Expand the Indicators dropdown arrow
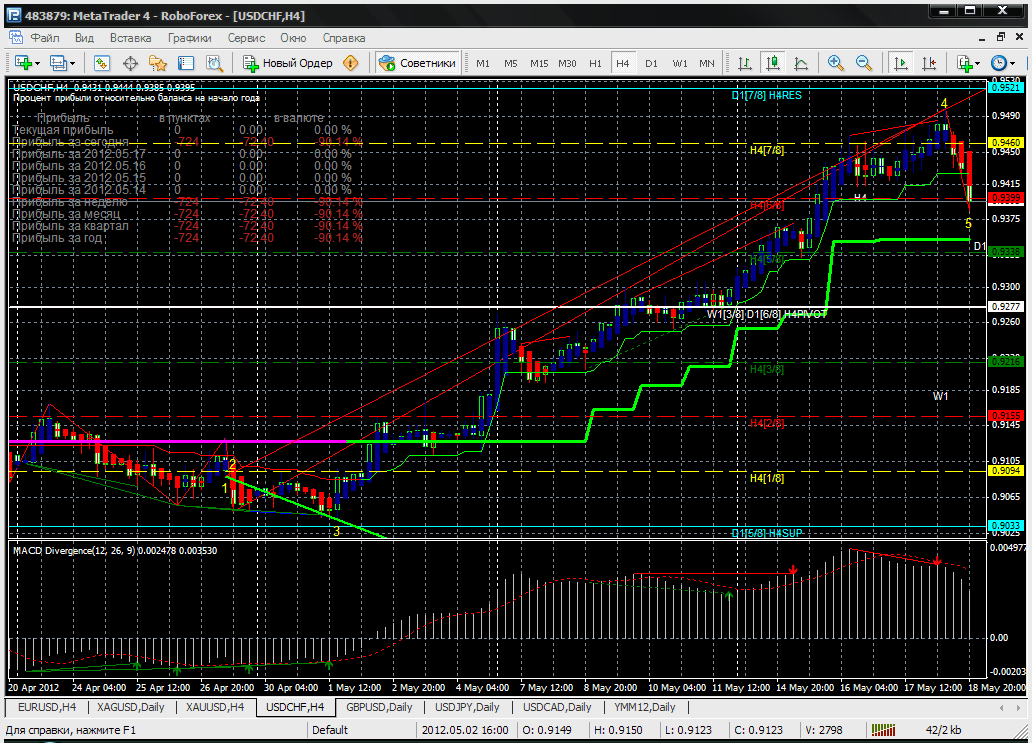The image size is (1032, 743). 977,64
